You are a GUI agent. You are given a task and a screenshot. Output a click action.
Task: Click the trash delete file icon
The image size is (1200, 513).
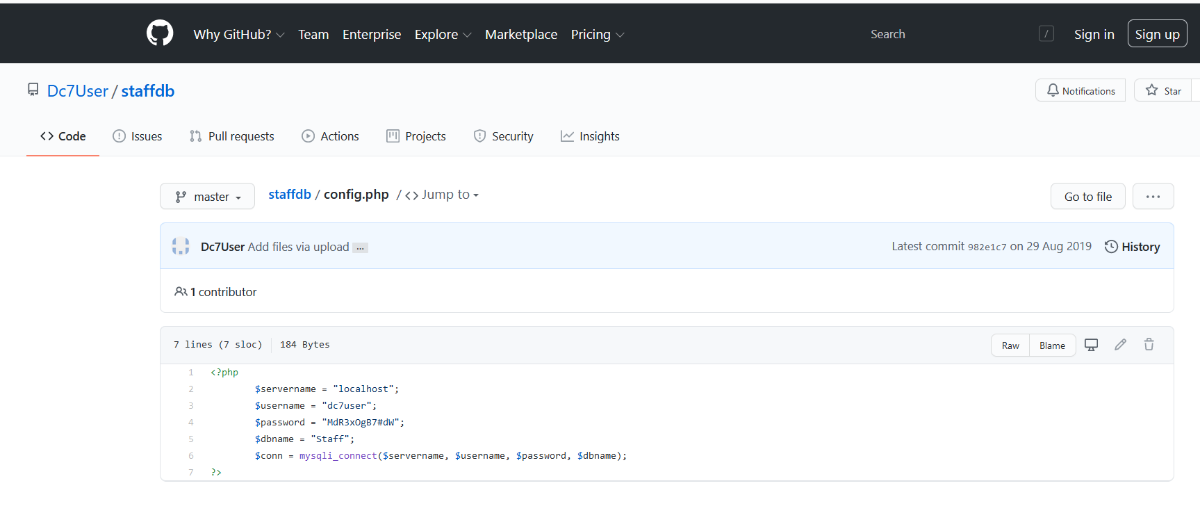[1149, 345]
